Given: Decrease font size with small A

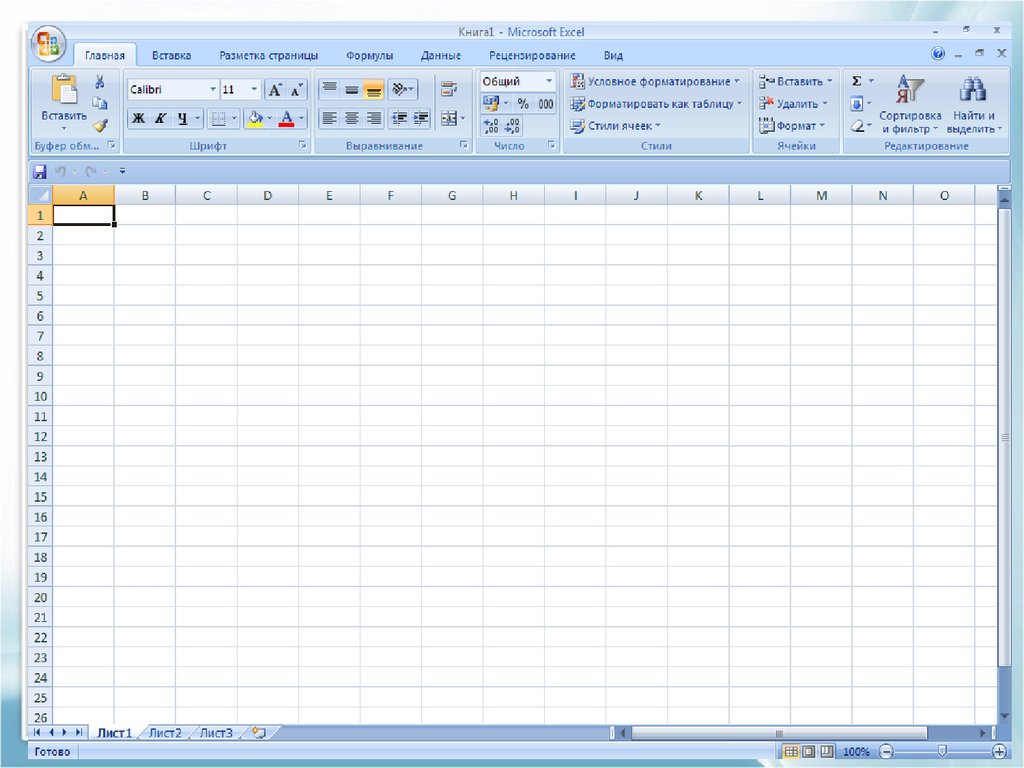Looking at the screenshot, I should tap(296, 90).
